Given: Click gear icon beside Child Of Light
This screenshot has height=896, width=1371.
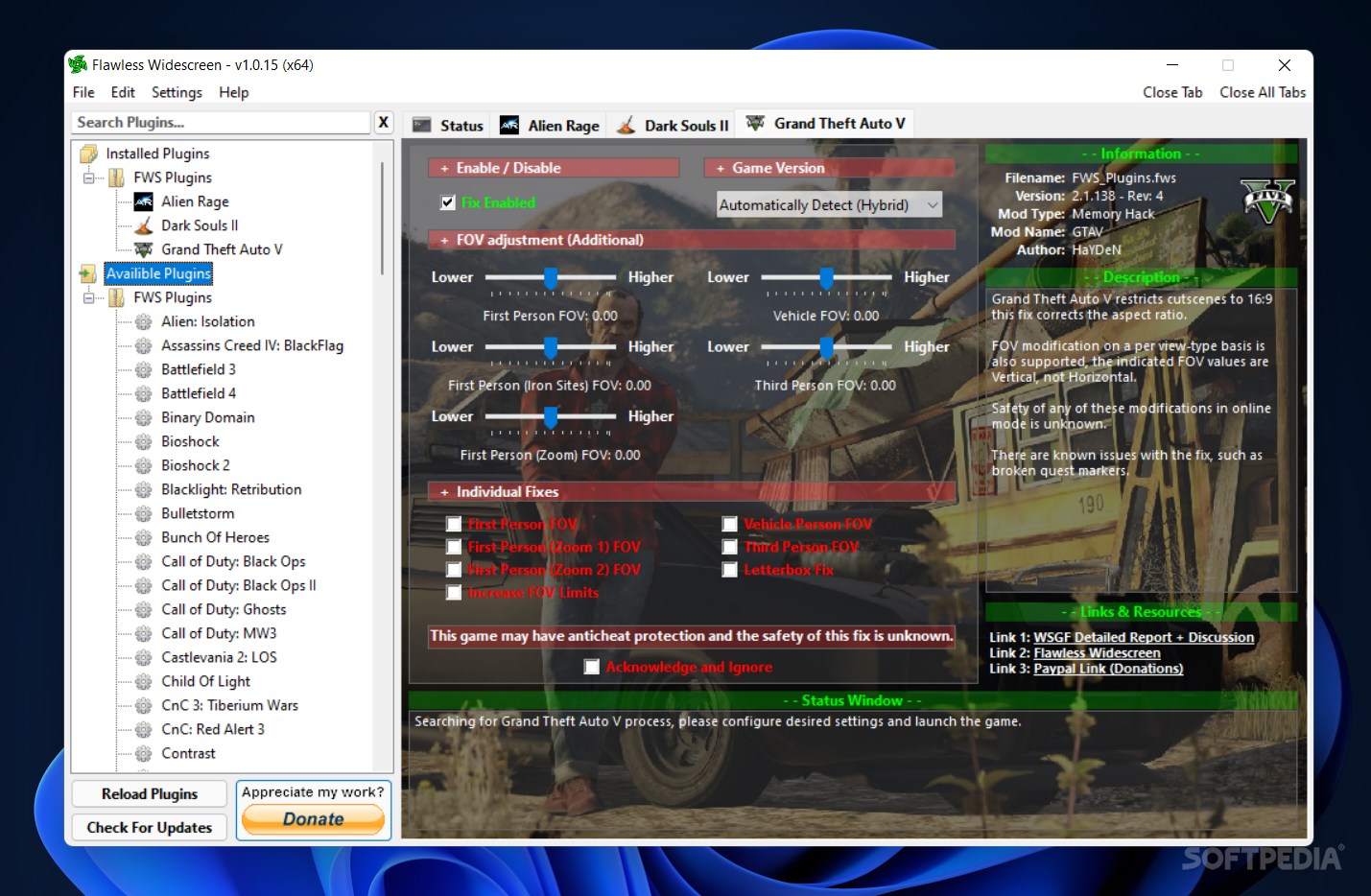Looking at the screenshot, I should tap(143, 681).
